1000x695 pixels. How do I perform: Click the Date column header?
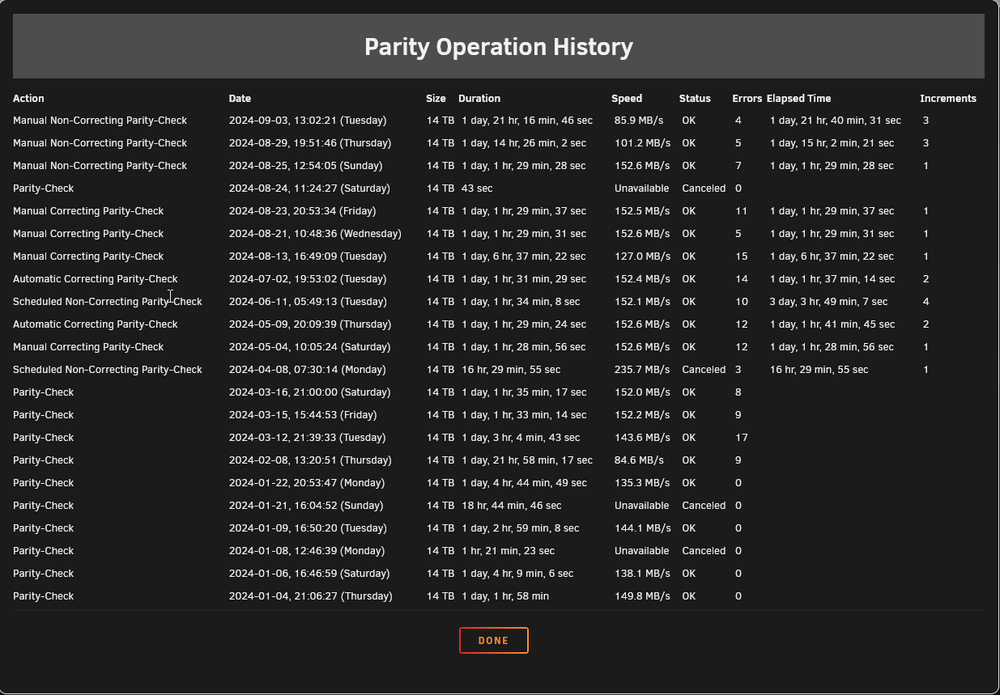tap(240, 98)
